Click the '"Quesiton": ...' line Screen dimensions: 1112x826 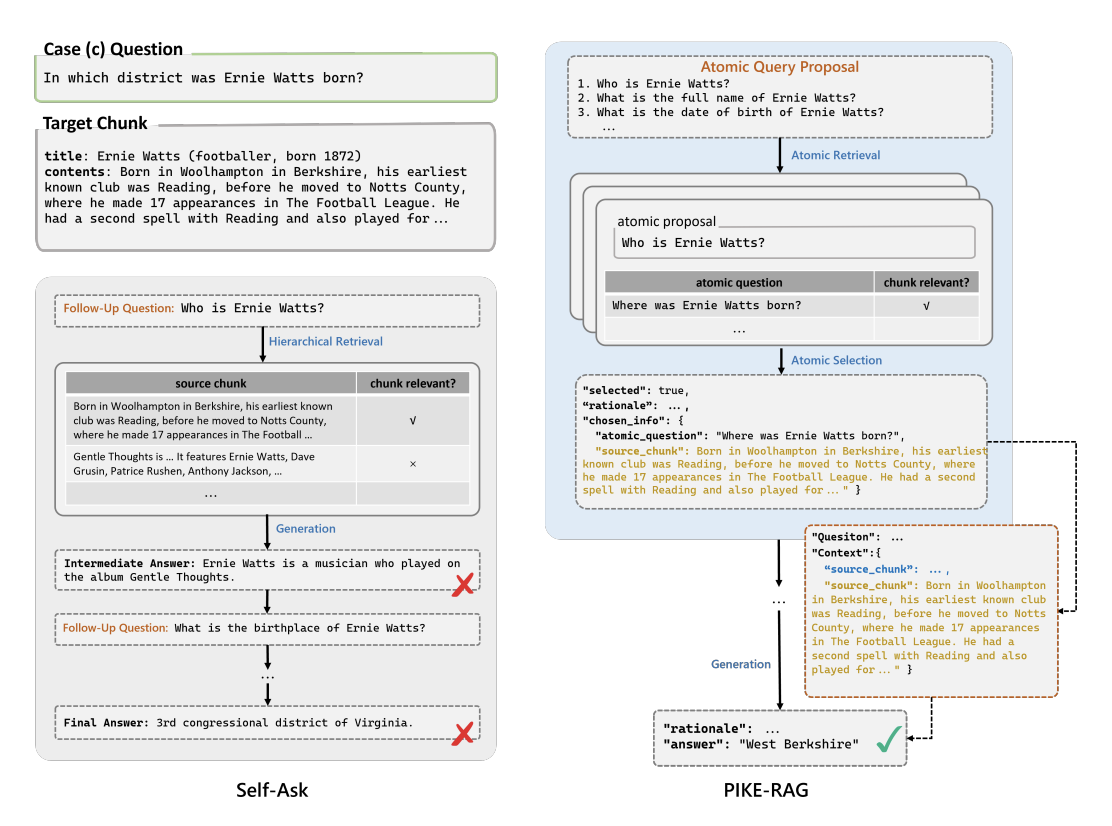point(857,537)
